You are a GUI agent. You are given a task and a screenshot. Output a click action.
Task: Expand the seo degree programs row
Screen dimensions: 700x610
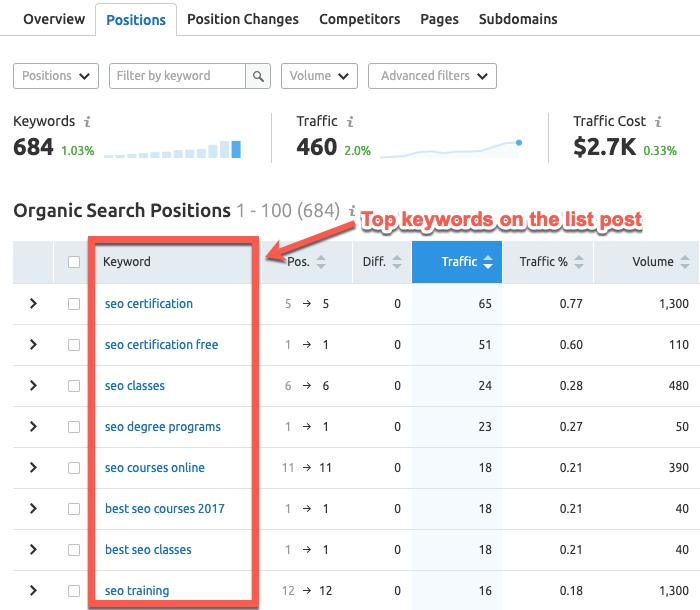[x=33, y=427]
